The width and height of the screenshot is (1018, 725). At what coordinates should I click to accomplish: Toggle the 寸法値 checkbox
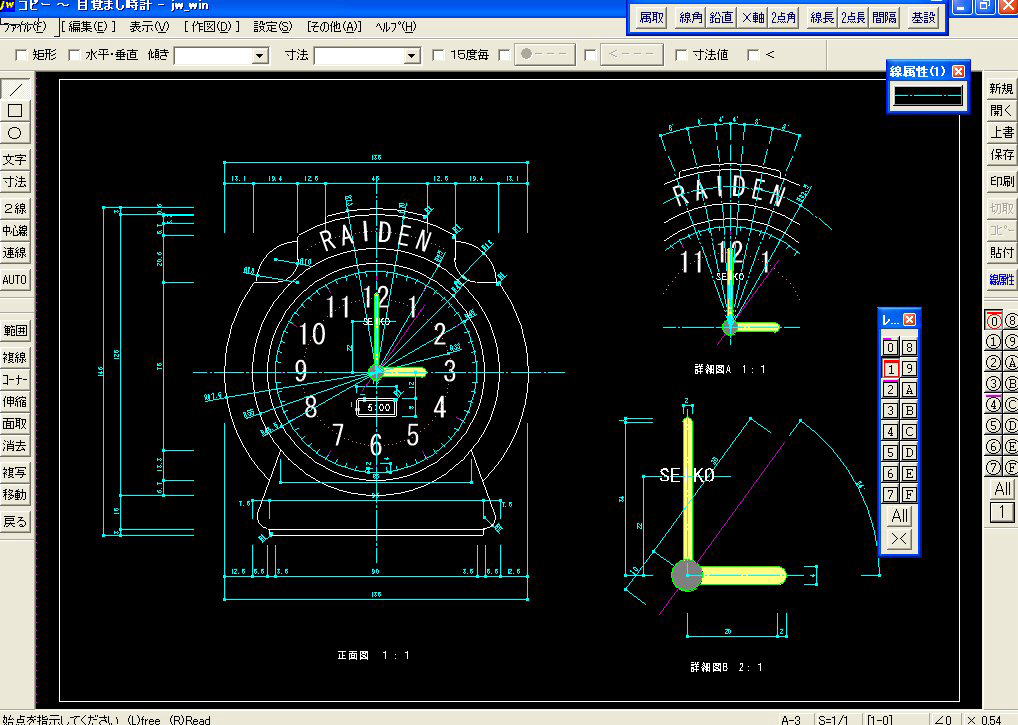point(680,55)
